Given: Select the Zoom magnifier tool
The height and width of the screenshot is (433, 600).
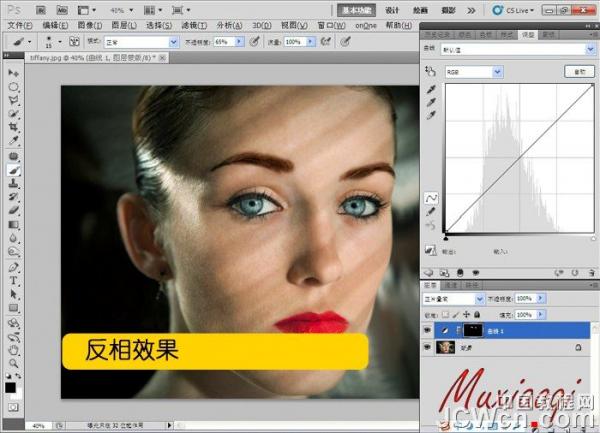Looking at the screenshot, I should [14, 364].
